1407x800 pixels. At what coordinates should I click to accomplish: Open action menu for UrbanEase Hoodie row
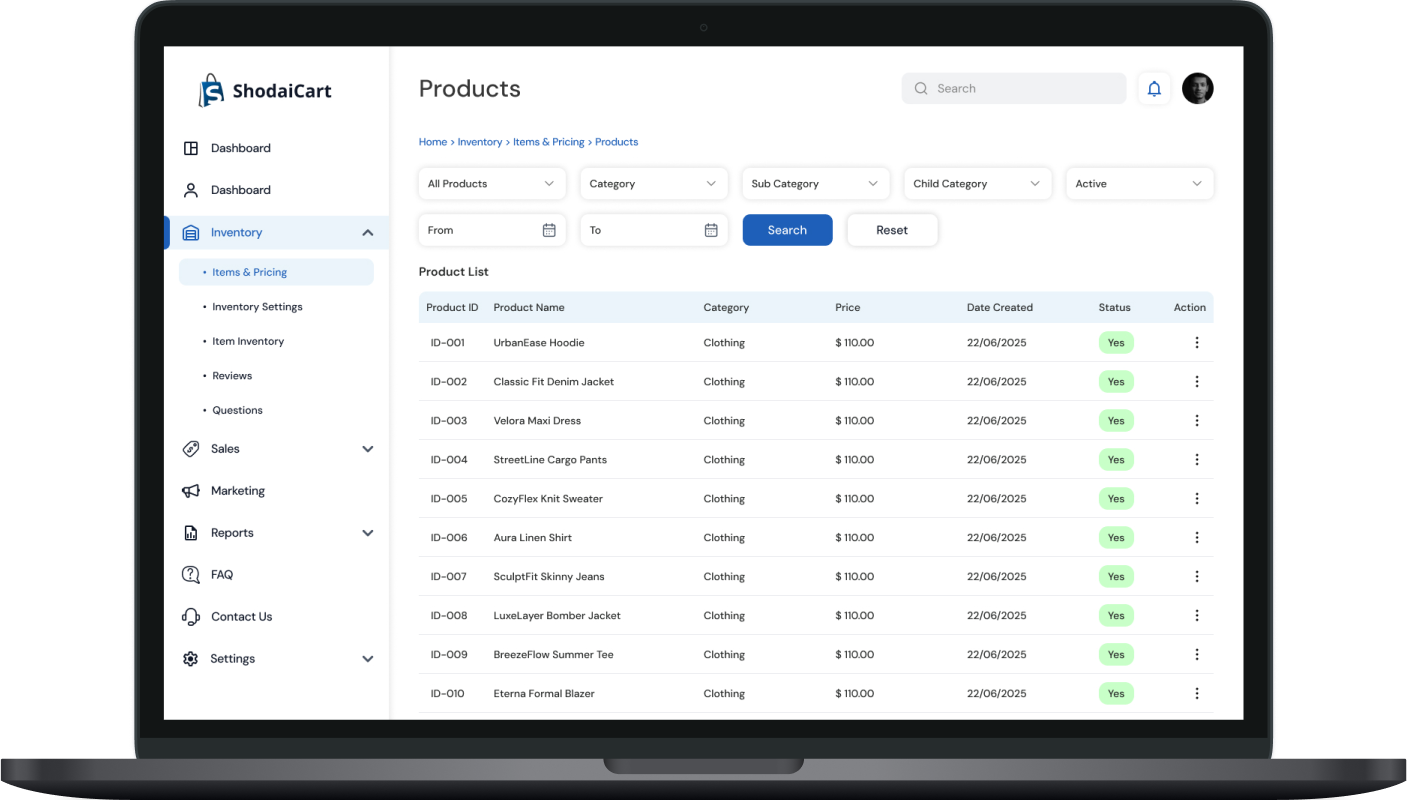(1196, 343)
